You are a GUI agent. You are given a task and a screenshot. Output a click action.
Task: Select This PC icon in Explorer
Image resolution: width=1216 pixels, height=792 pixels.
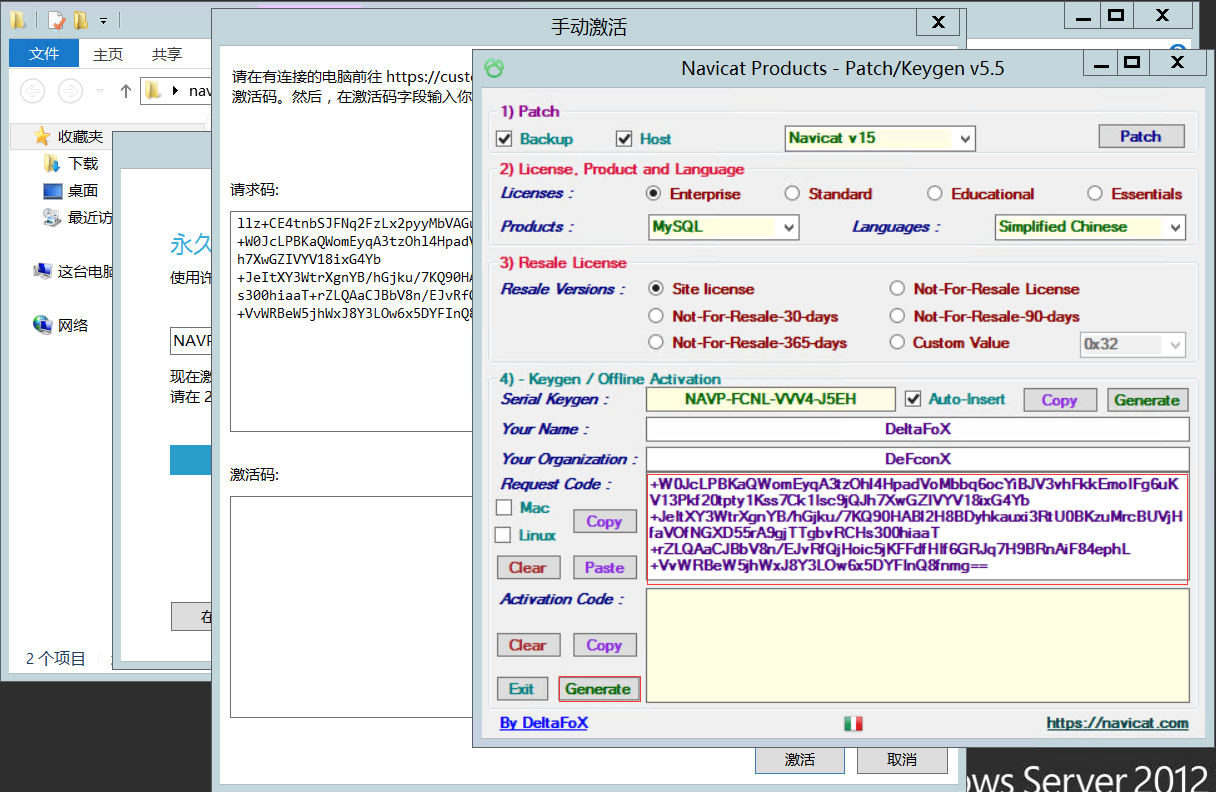click(x=42, y=271)
